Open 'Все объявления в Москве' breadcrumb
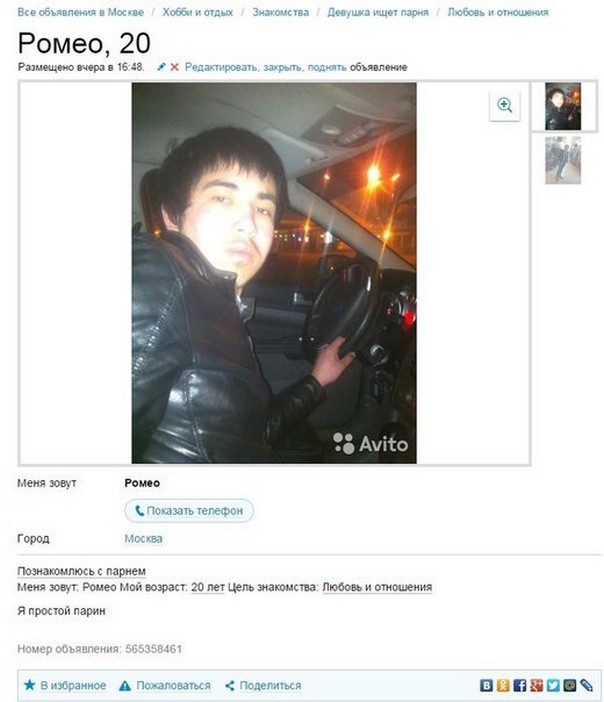 point(81,12)
